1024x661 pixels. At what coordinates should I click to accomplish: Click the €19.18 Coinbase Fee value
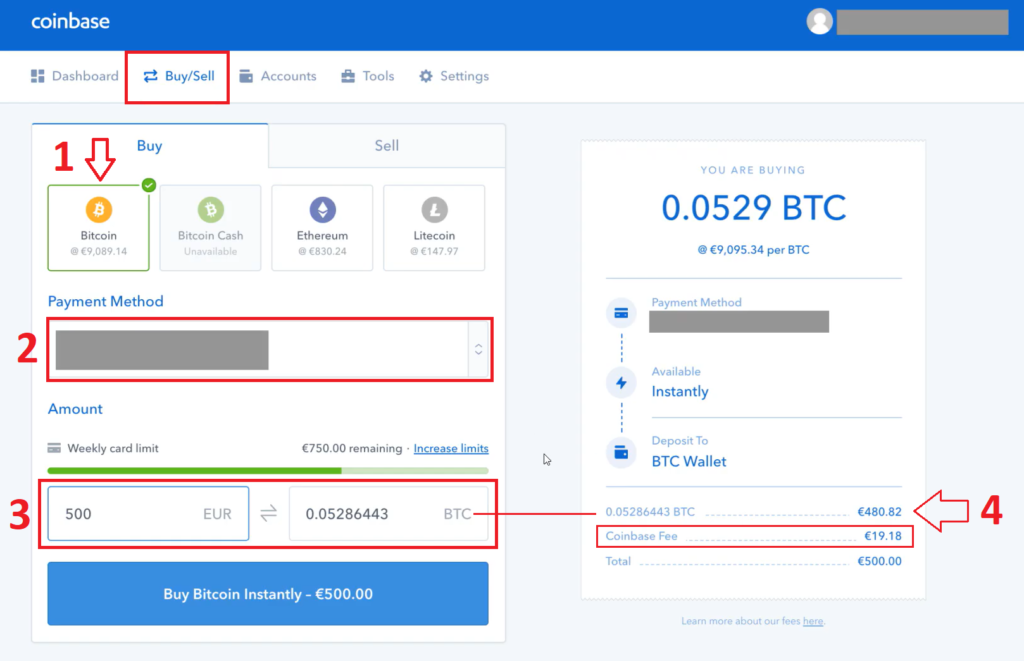[x=883, y=536]
